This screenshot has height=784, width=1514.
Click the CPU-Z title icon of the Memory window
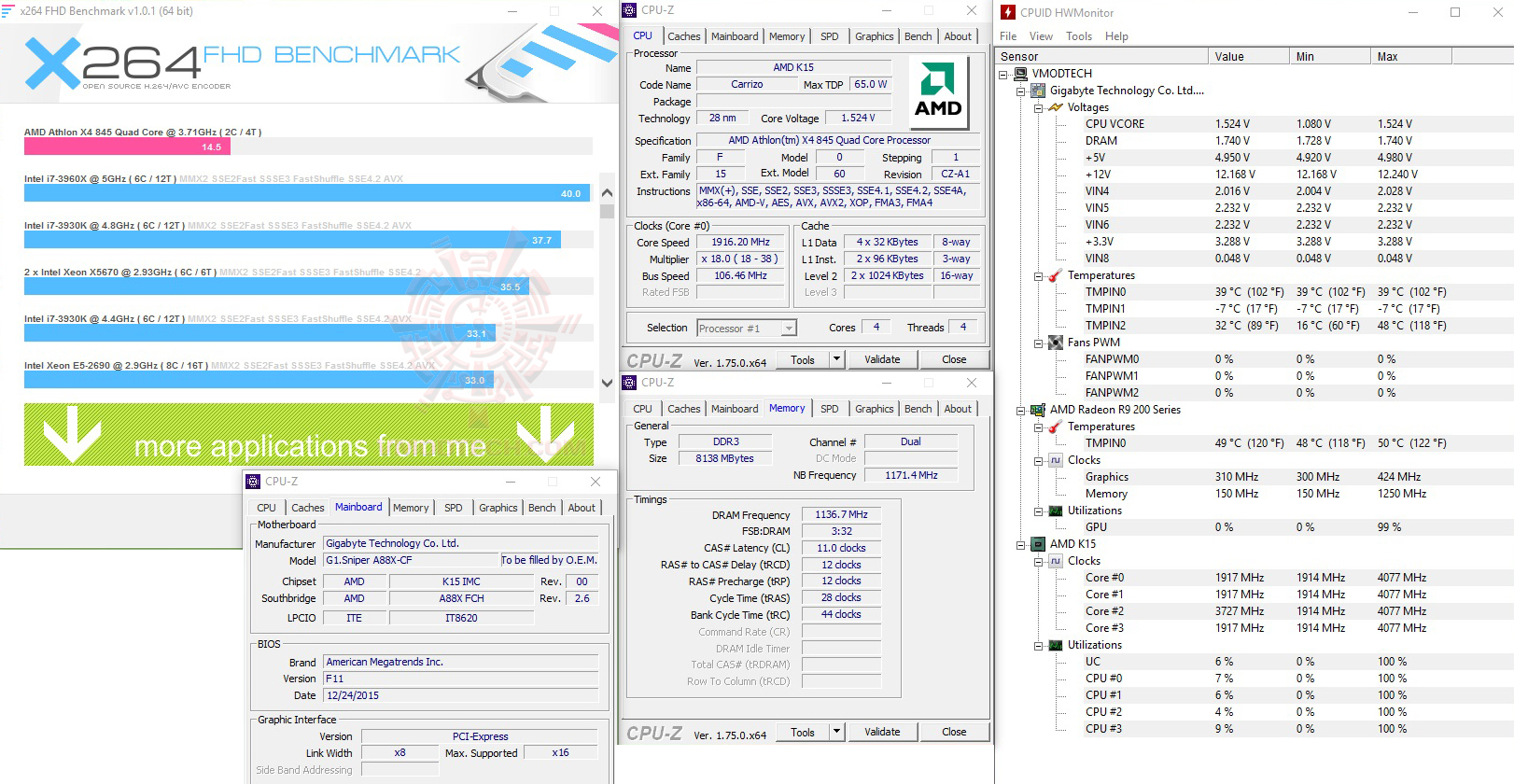pos(629,383)
